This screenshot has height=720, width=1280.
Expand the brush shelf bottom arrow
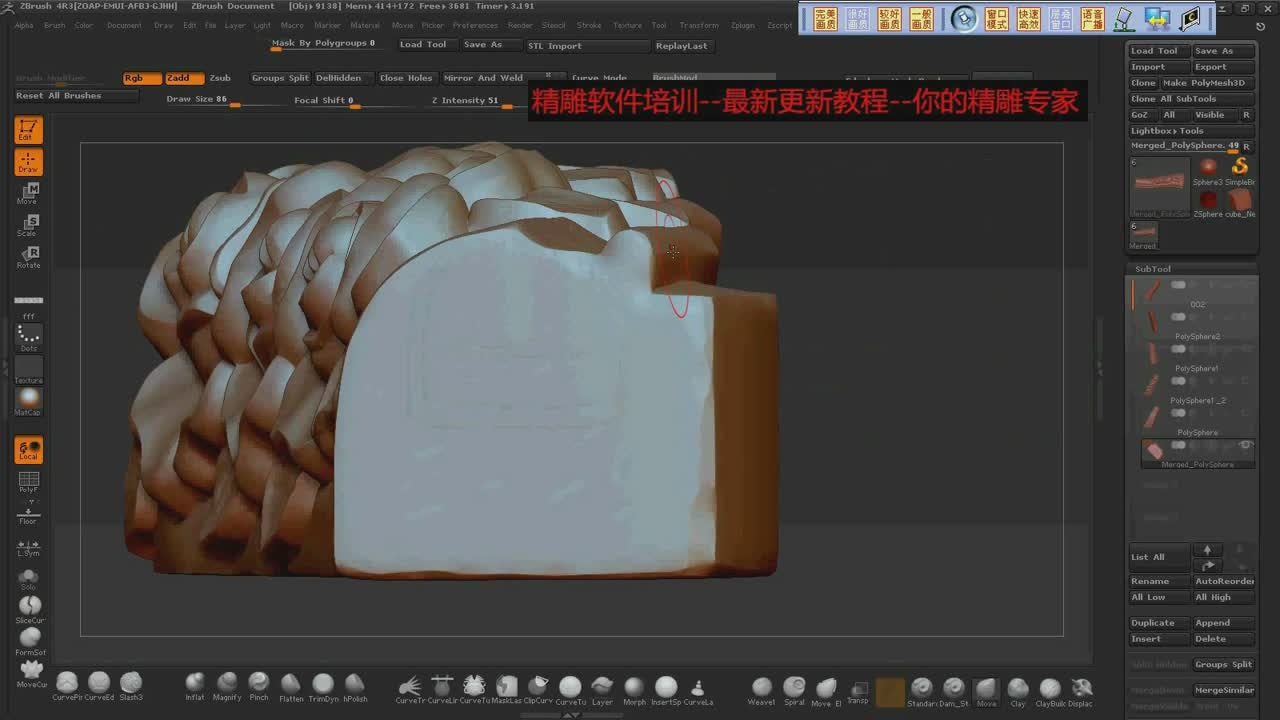click(573, 715)
